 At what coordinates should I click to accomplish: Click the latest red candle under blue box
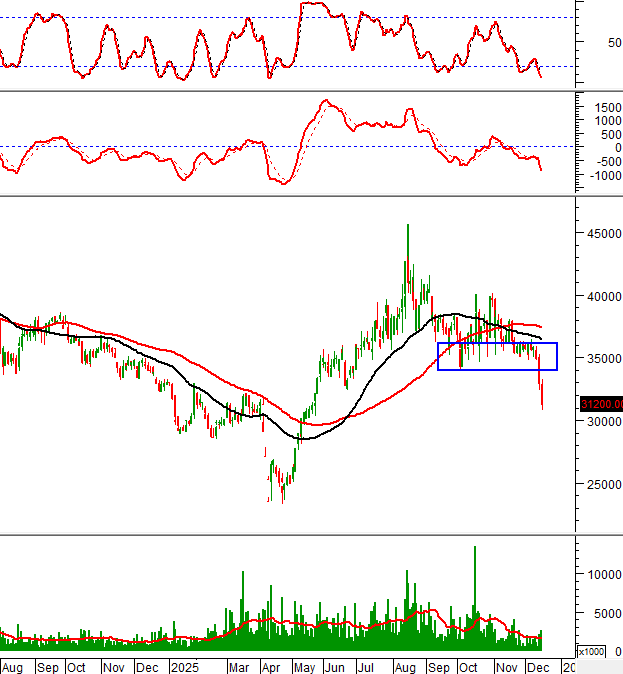[x=542, y=395]
